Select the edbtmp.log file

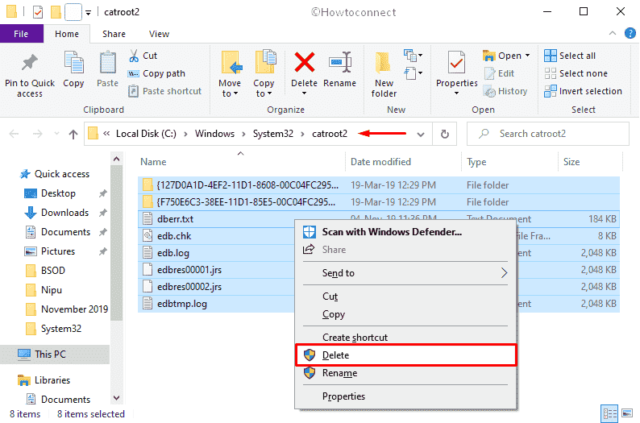tap(182, 304)
